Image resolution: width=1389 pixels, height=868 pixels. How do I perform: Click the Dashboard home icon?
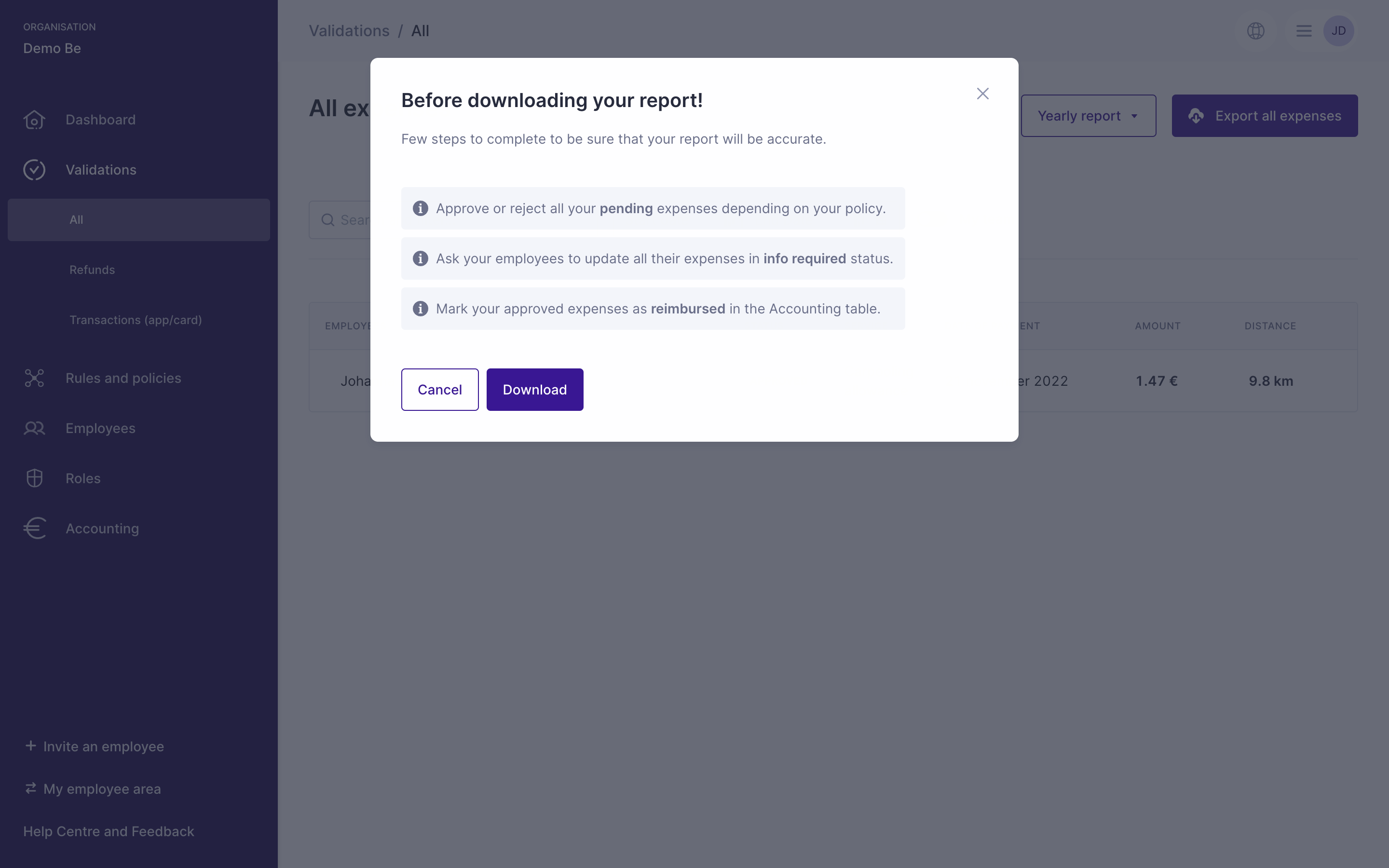[x=34, y=120]
